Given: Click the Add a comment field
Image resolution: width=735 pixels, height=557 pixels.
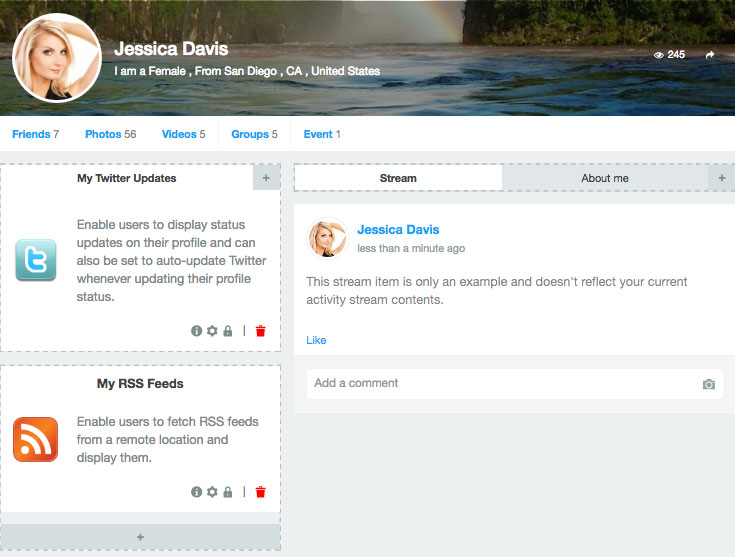Looking at the screenshot, I should tap(515, 384).
